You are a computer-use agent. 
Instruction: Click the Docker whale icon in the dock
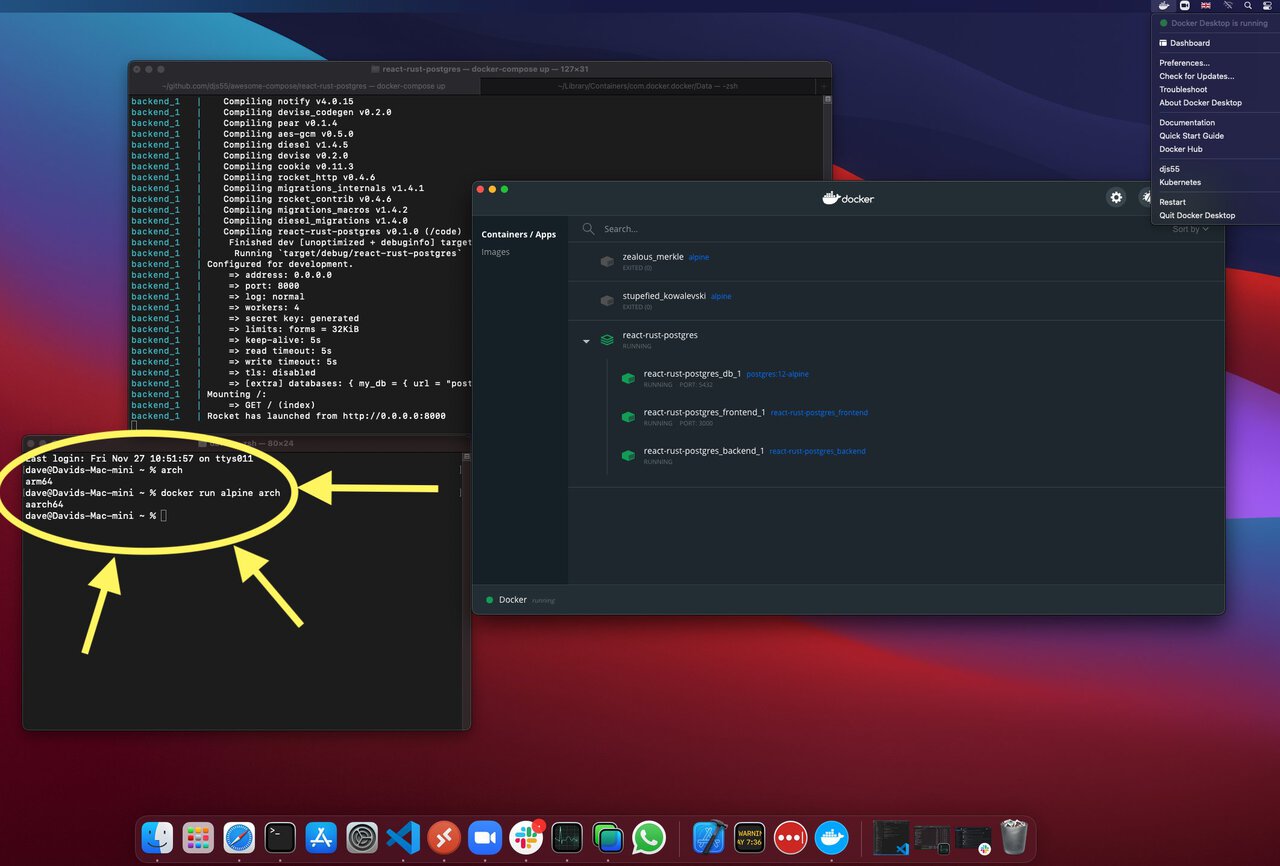tap(831, 837)
